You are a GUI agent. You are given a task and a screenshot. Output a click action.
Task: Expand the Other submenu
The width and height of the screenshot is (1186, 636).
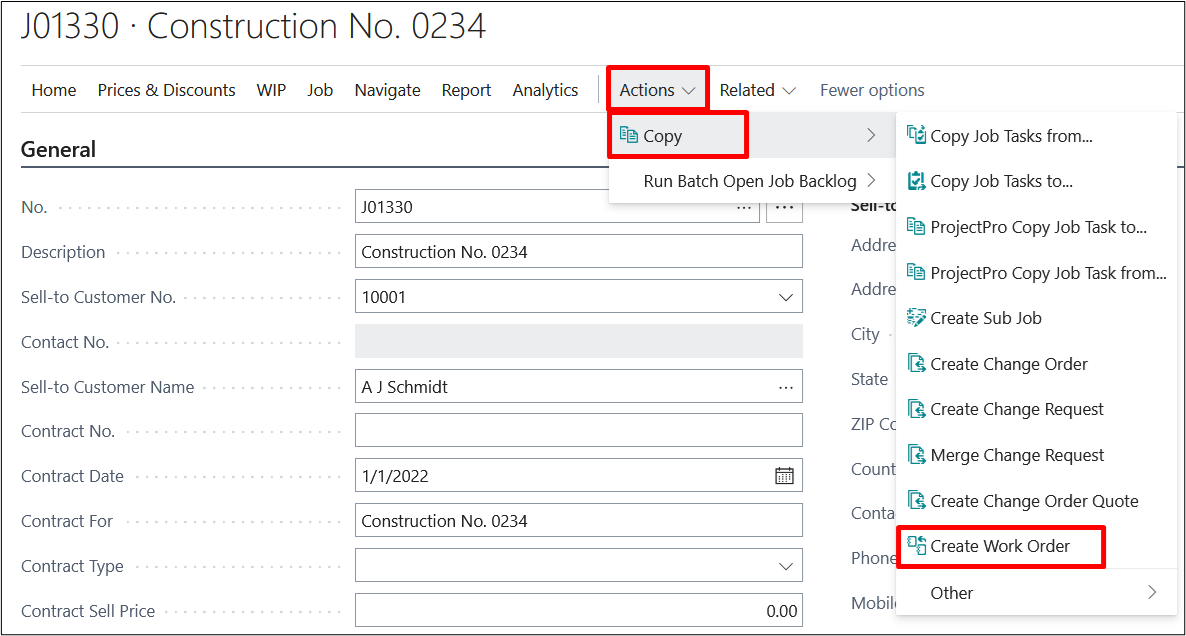point(1152,593)
